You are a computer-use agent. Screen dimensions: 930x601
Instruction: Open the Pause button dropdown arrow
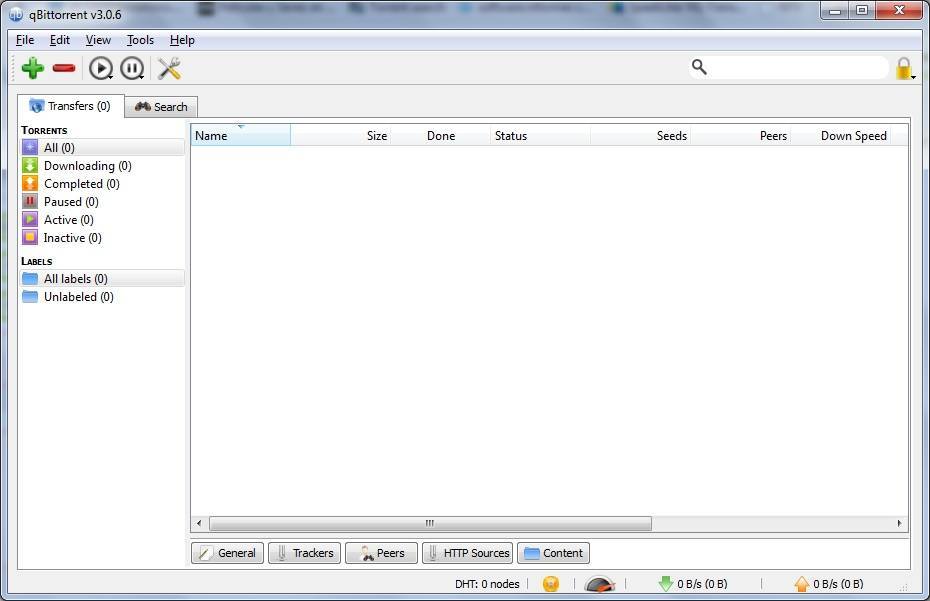pyautogui.click(x=142, y=76)
